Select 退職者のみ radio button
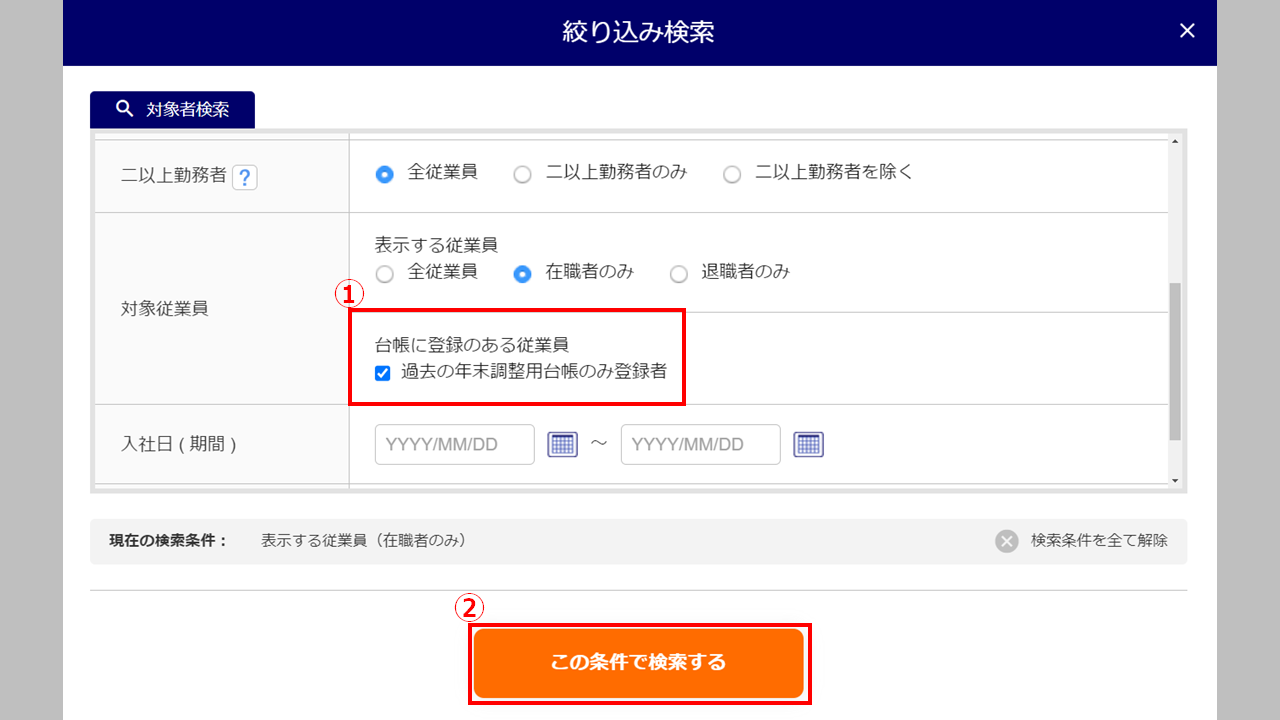The width and height of the screenshot is (1280, 720). [679, 274]
